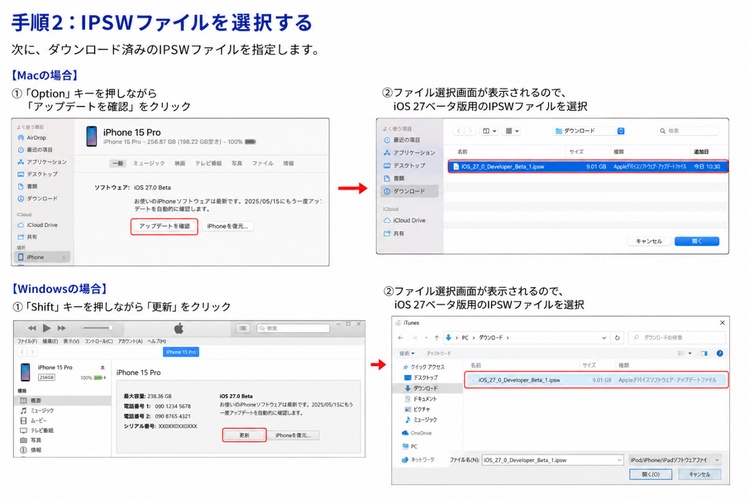Viewport: 749px width, 500px height.
Task: Click the iTunes fast-forward button
Action: tap(62, 328)
